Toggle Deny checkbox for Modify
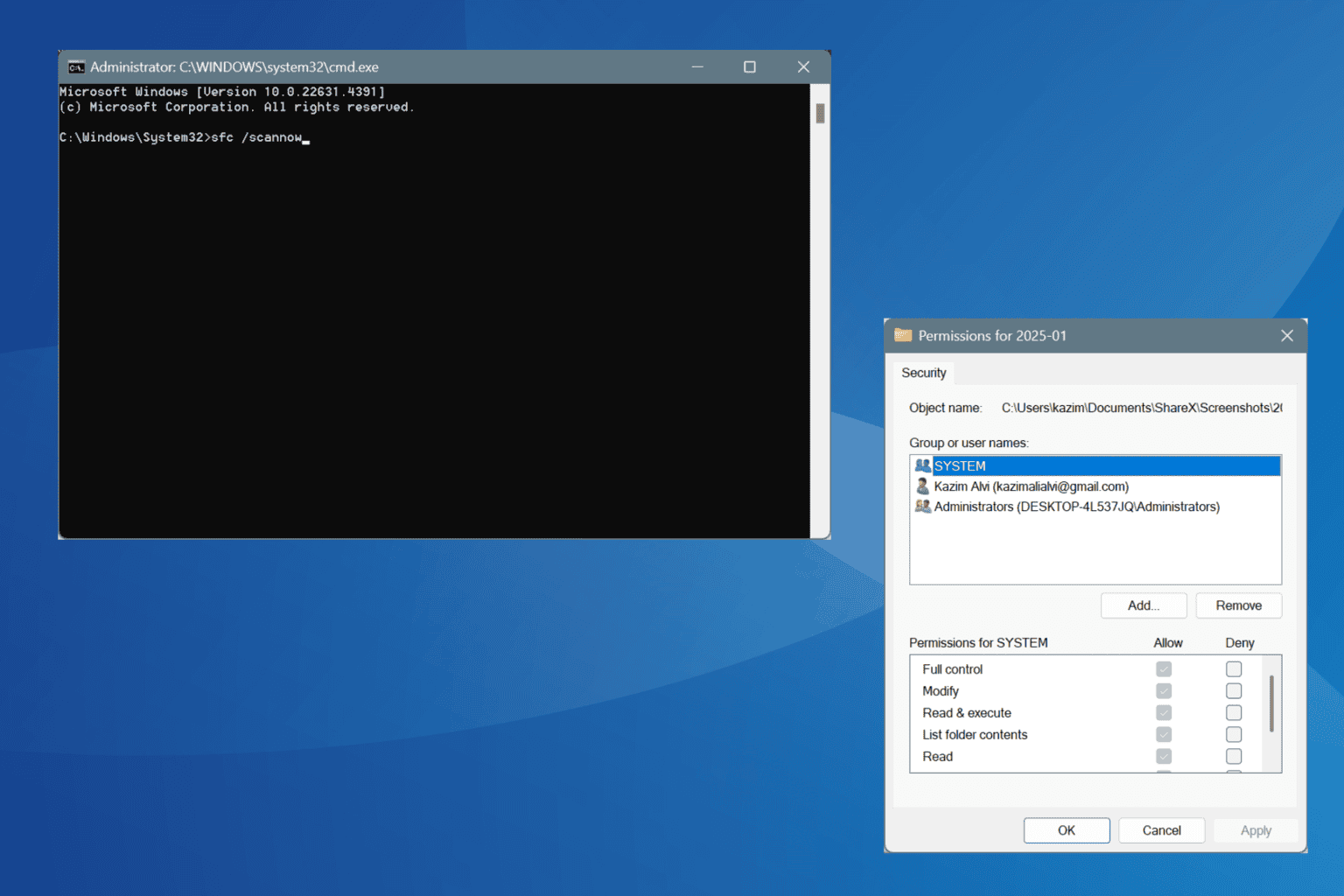The width and height of the screenshot is (1344, 896). 1234,690
